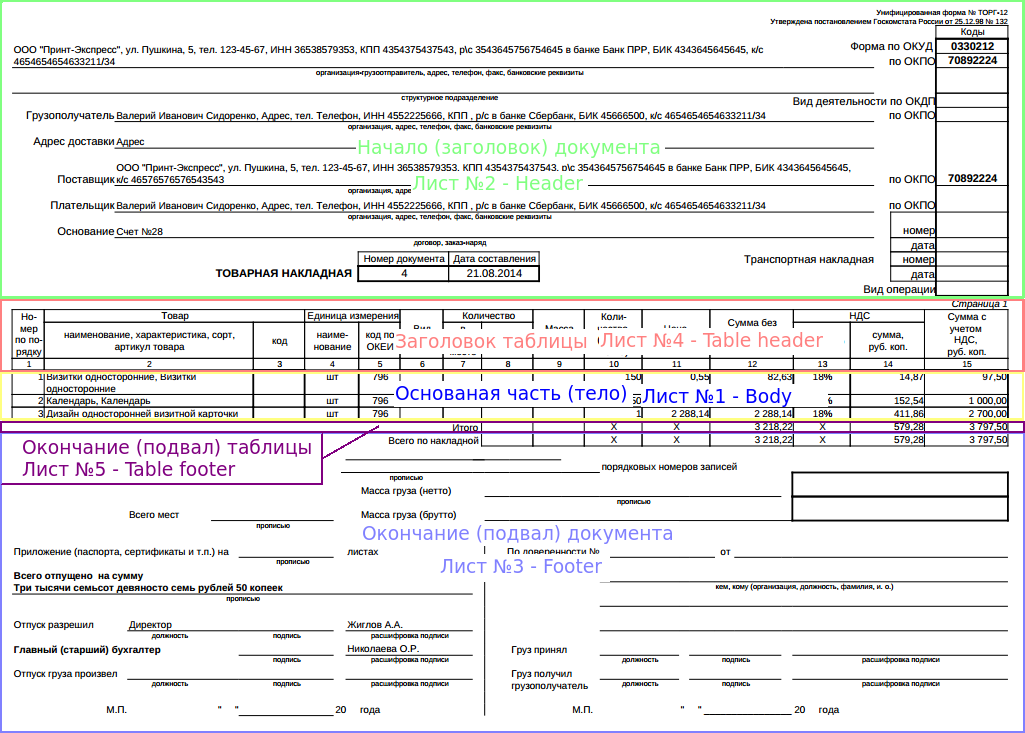Select the accountant name 'Николаева О.Р.'

pyautogui.click(x=382, y=649)
